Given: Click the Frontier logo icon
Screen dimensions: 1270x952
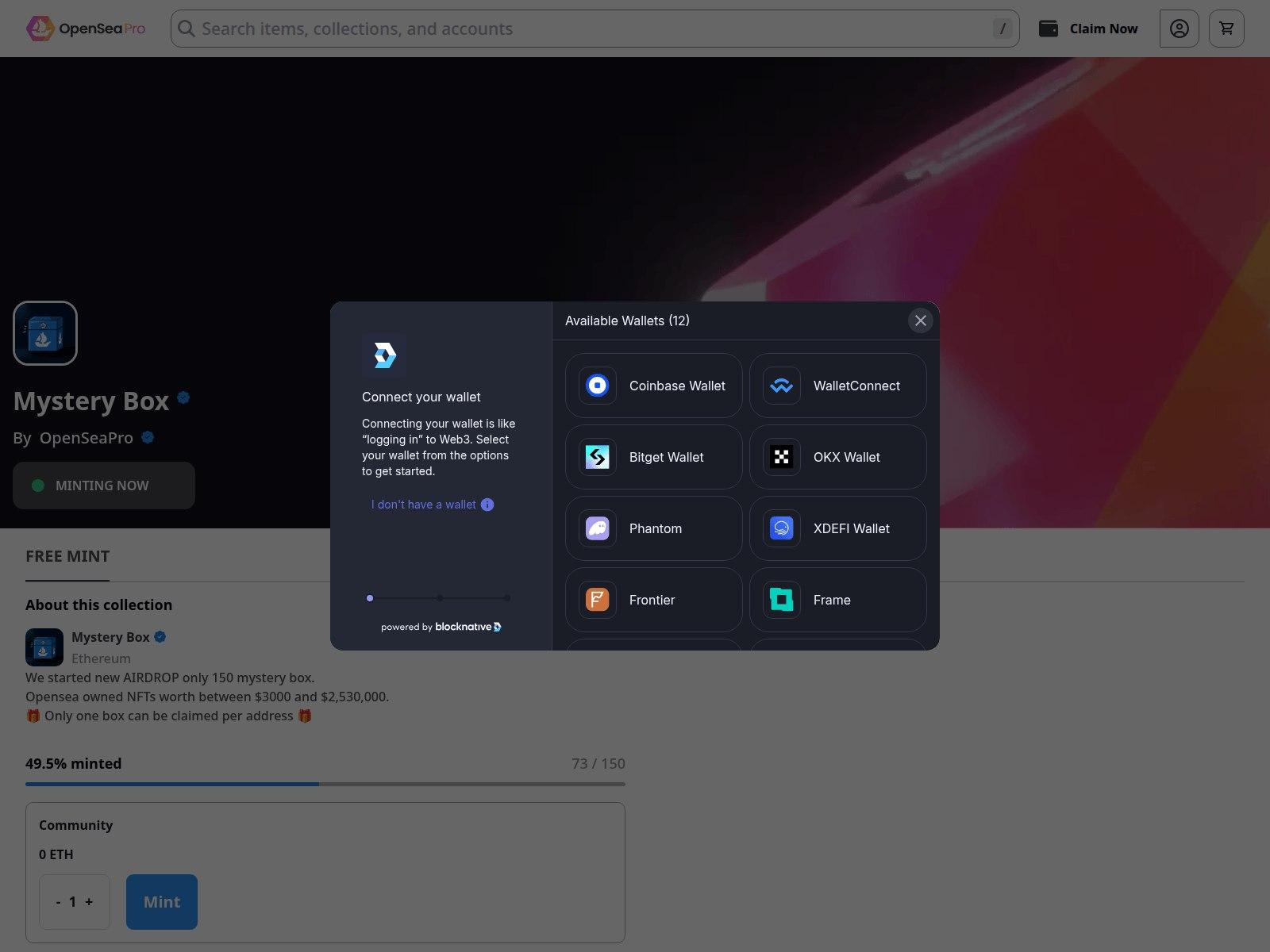Looking at the screenshot, I should pos(598,600).
